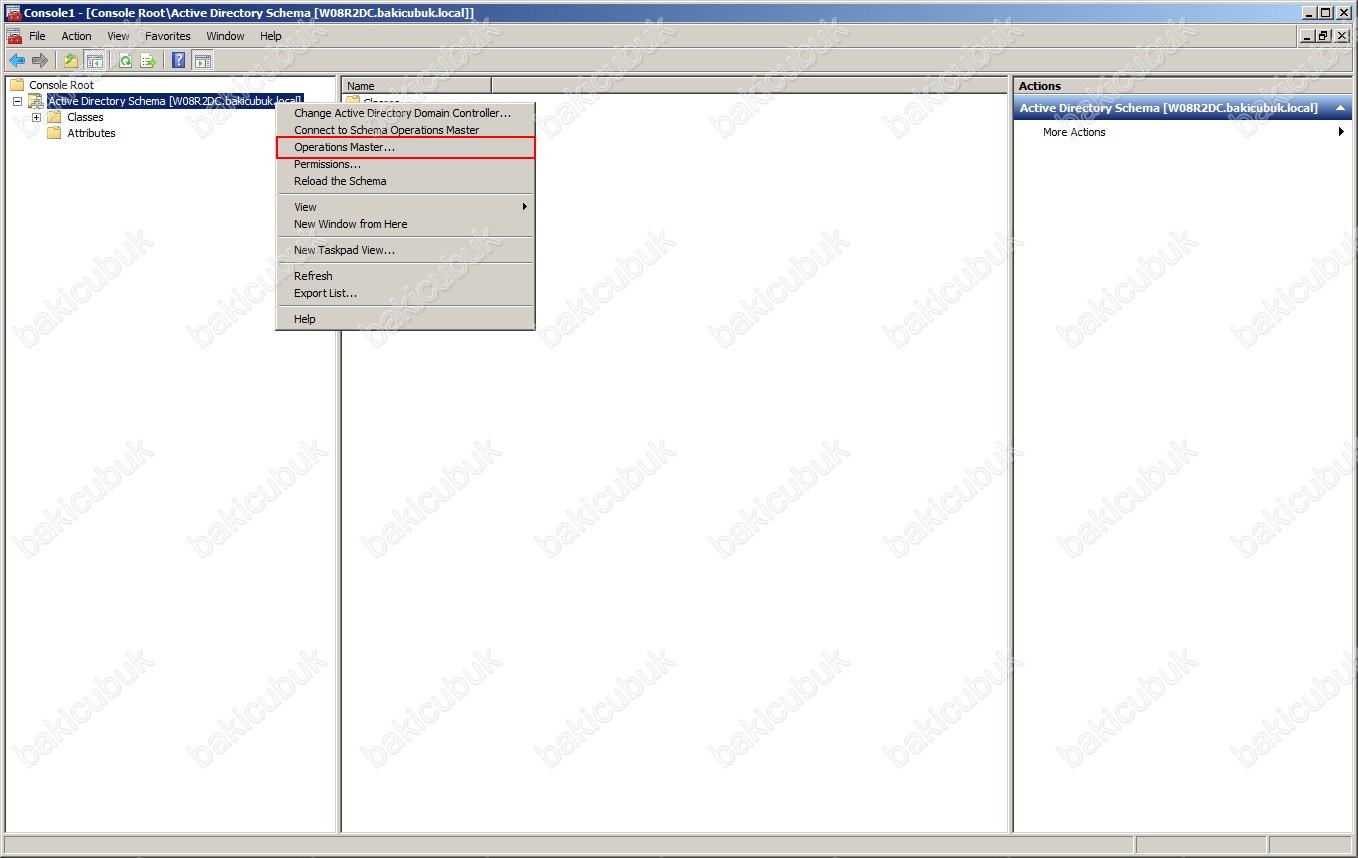Click the Back arrow toolbar icon

point(17,60)
